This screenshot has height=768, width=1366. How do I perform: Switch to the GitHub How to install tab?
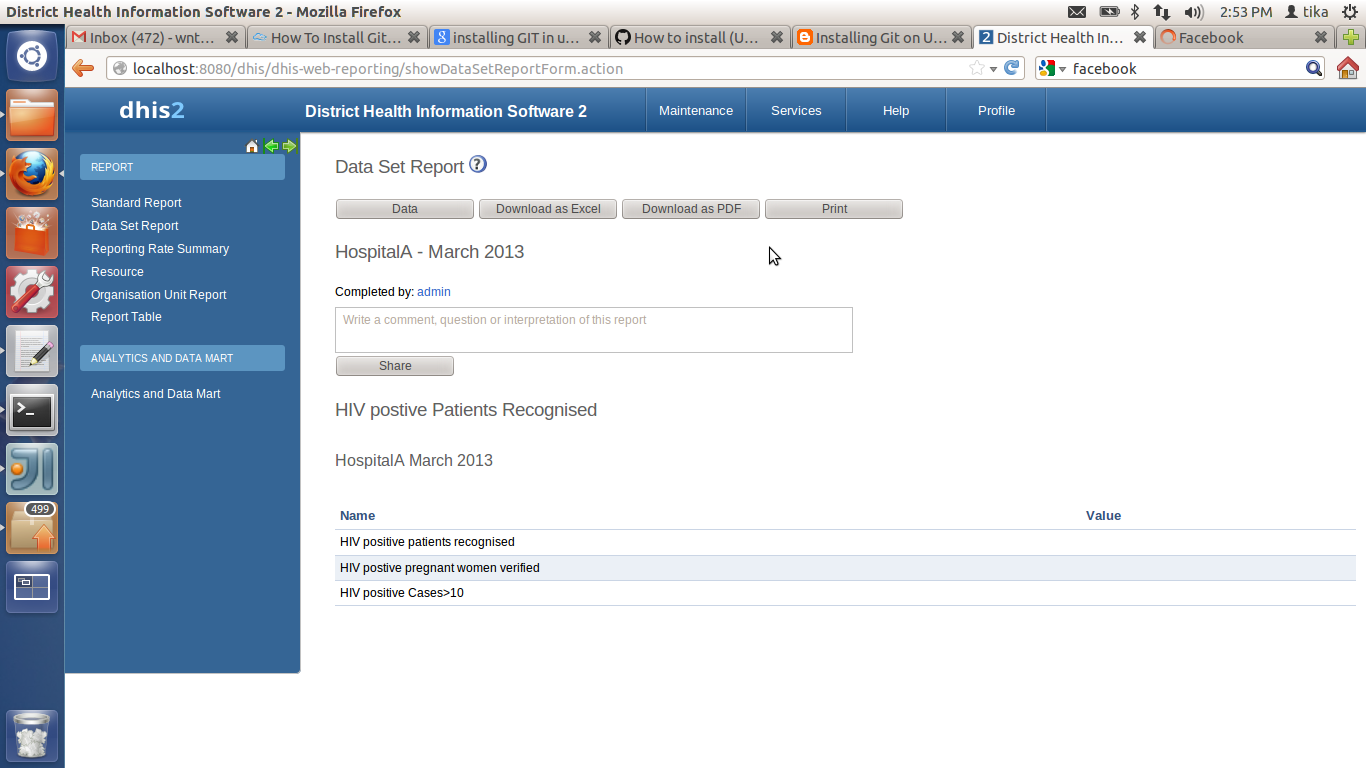[x=698, y=38]
